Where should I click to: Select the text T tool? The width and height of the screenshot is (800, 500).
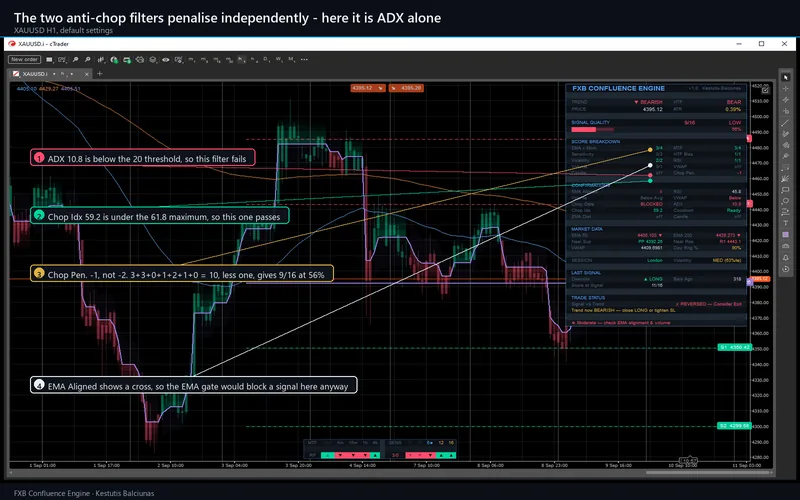[785, 222]
